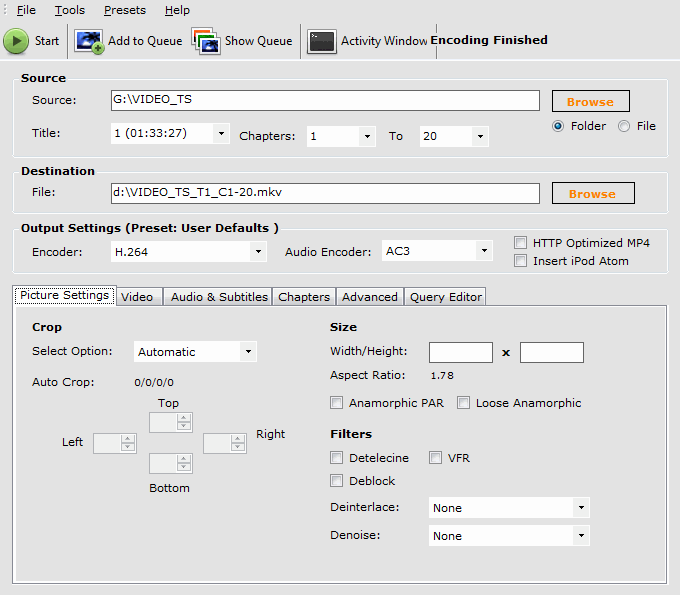Click the Start button label
This screenshot has width=680, height=595.
point(47,41)
